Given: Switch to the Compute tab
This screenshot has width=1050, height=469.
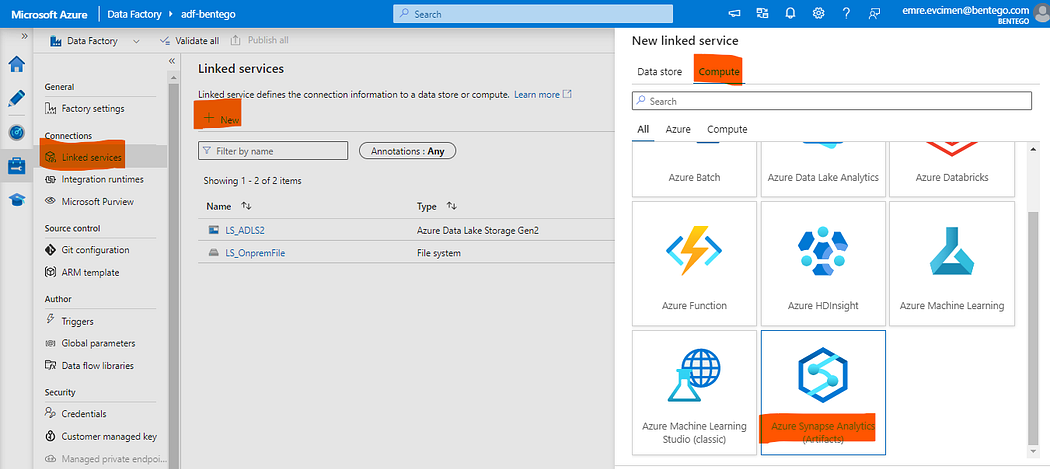Looking at the screenshot, I should (719, 72).
